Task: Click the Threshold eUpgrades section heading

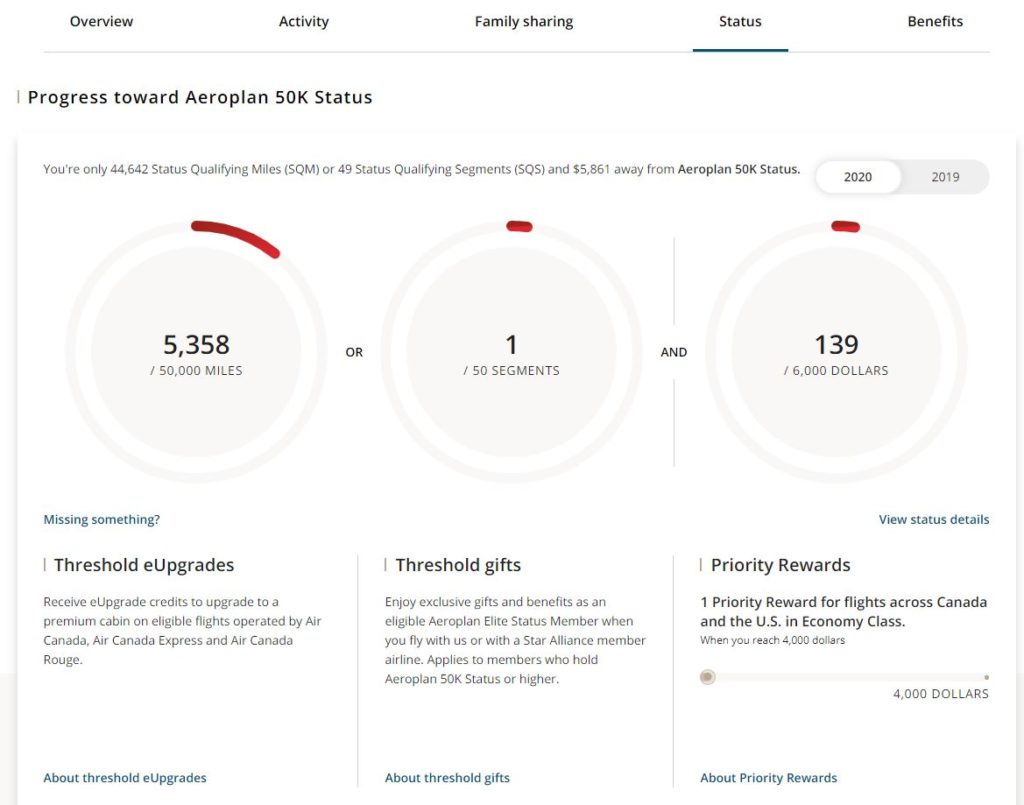Action: click(x=145, y=565)
